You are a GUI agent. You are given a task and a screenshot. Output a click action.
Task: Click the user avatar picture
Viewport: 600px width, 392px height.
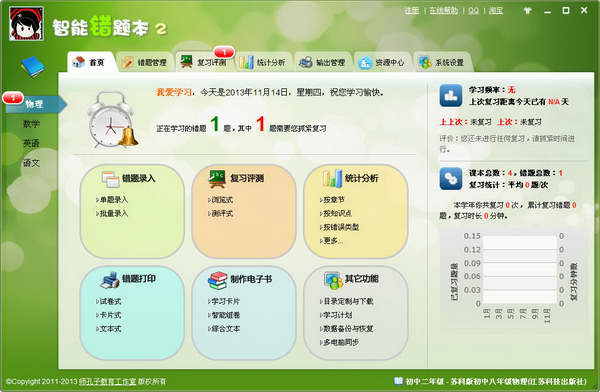point(26,24)
